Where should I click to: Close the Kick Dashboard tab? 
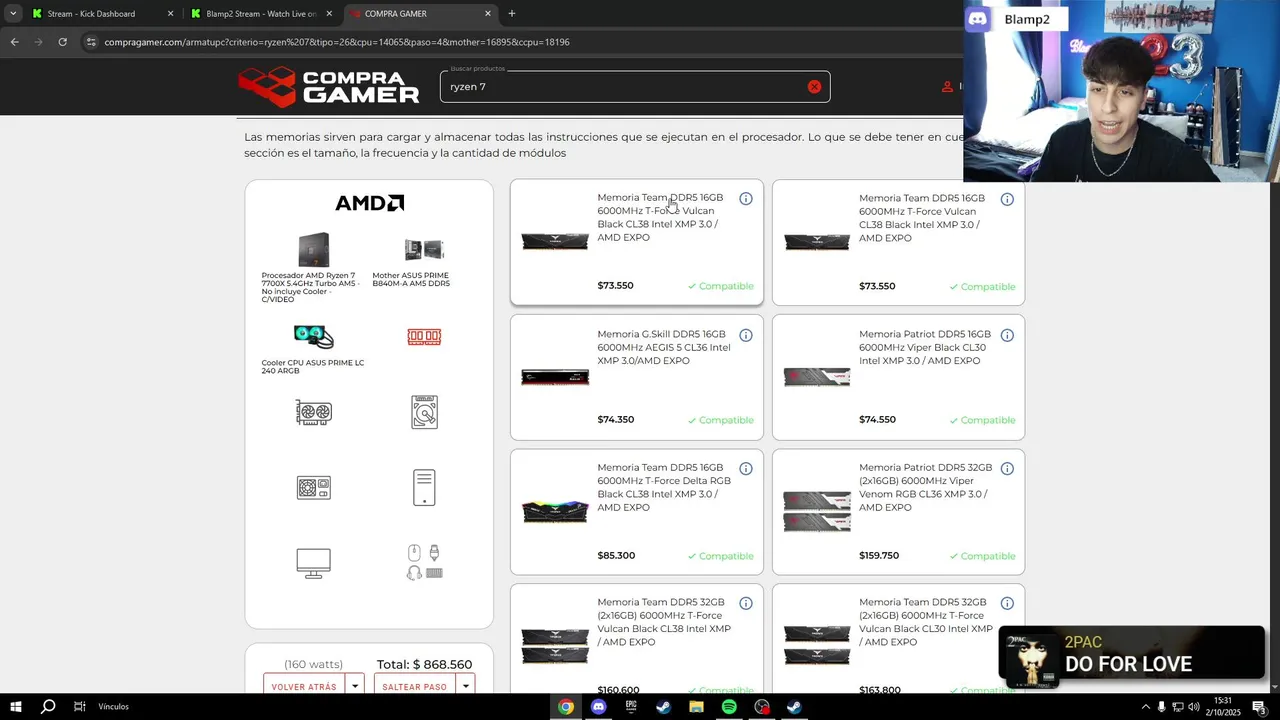pos(170,14)
